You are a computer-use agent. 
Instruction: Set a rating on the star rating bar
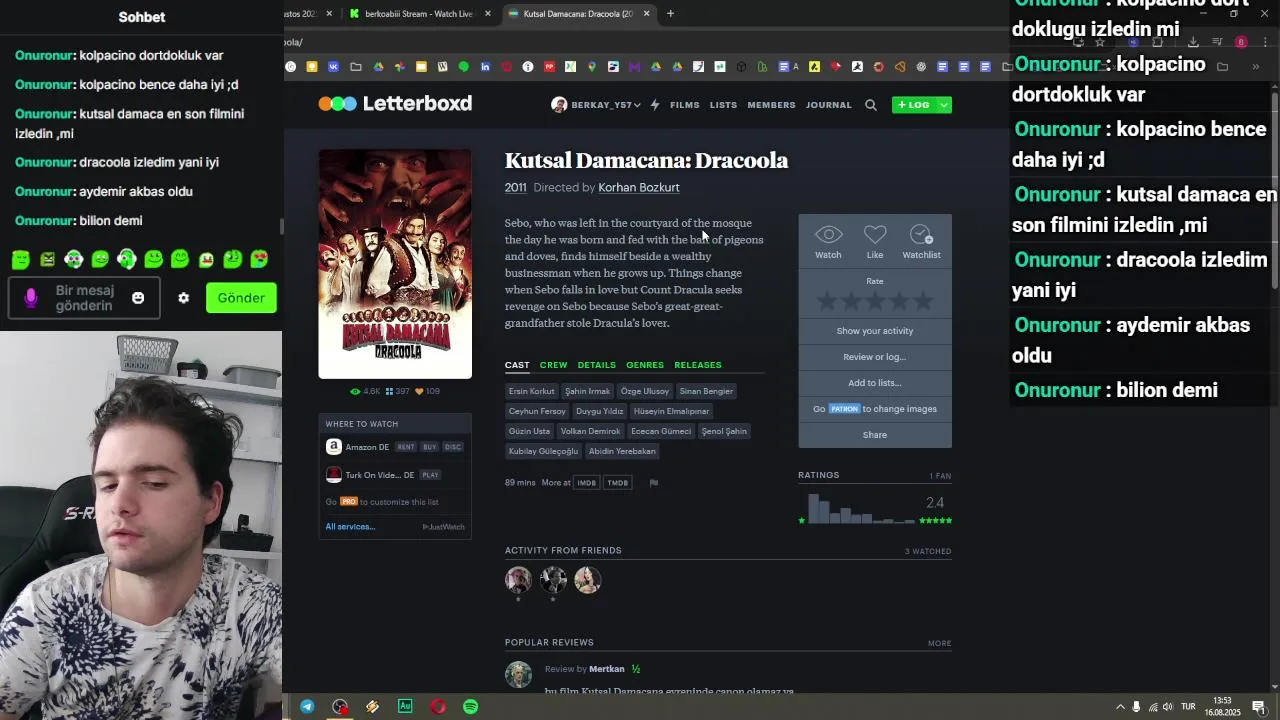point(875,300)
